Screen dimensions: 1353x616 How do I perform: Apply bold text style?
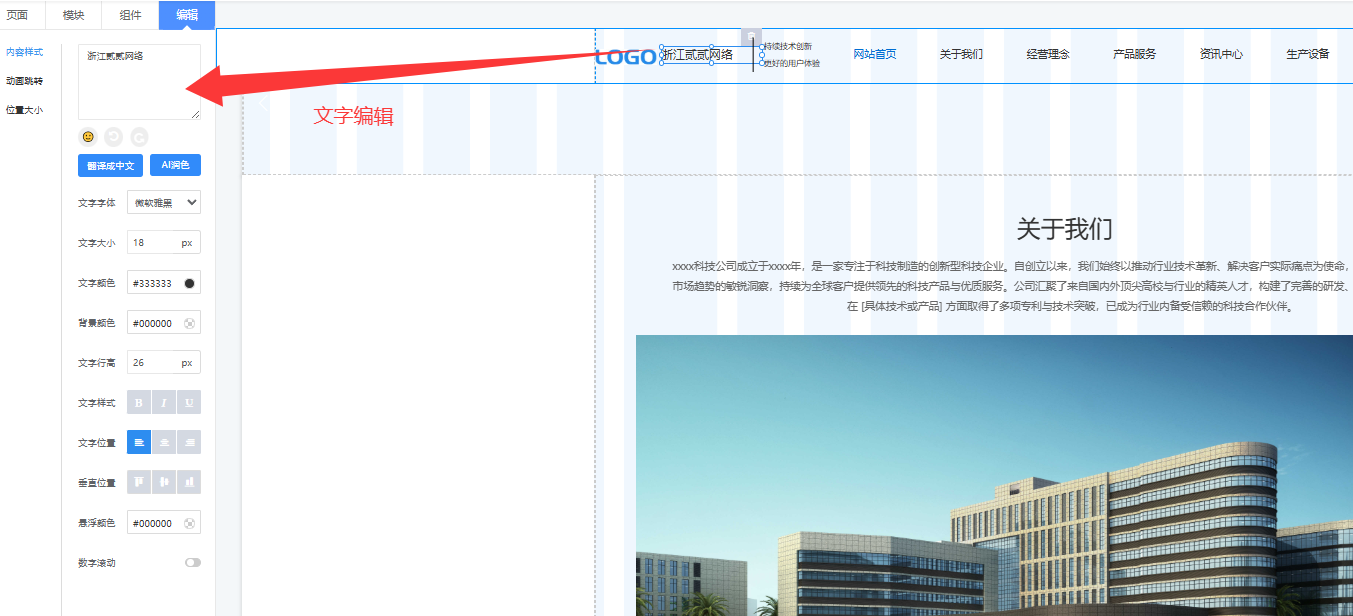pos(139,403)
